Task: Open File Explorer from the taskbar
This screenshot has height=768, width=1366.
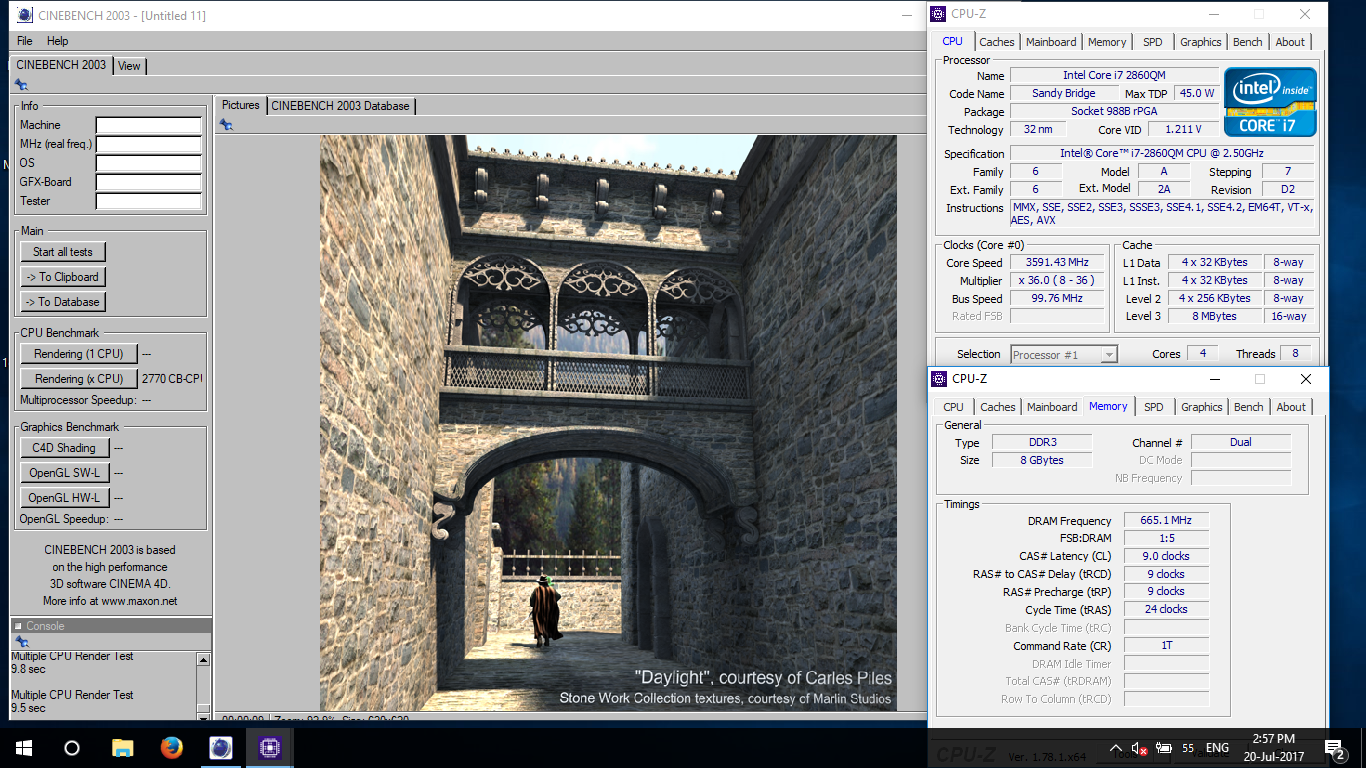Action: 122,747
